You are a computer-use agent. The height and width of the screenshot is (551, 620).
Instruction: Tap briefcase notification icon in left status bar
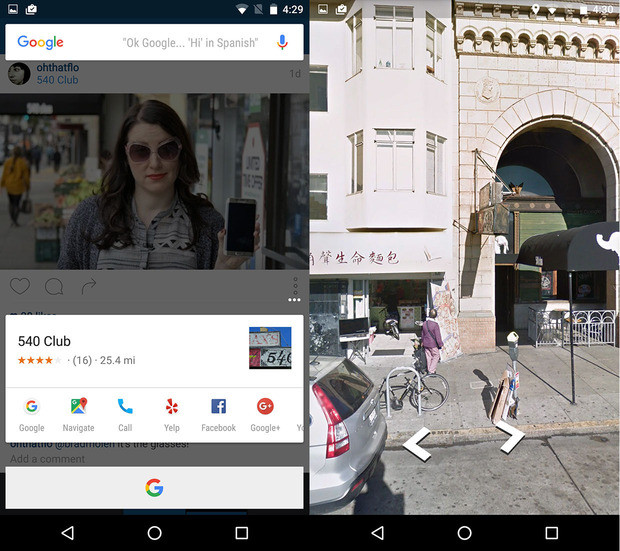31,9
